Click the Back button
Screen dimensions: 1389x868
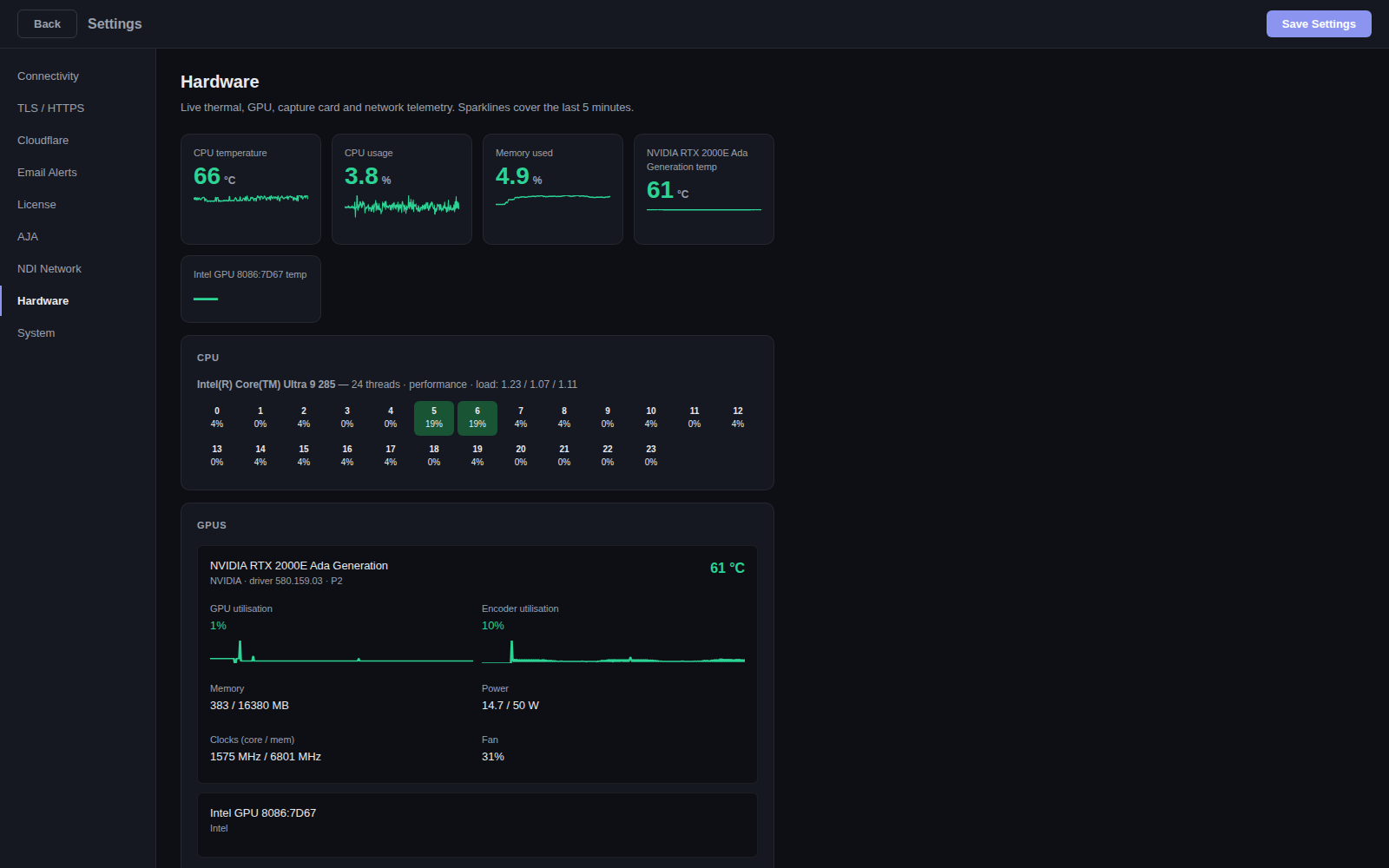47,24
